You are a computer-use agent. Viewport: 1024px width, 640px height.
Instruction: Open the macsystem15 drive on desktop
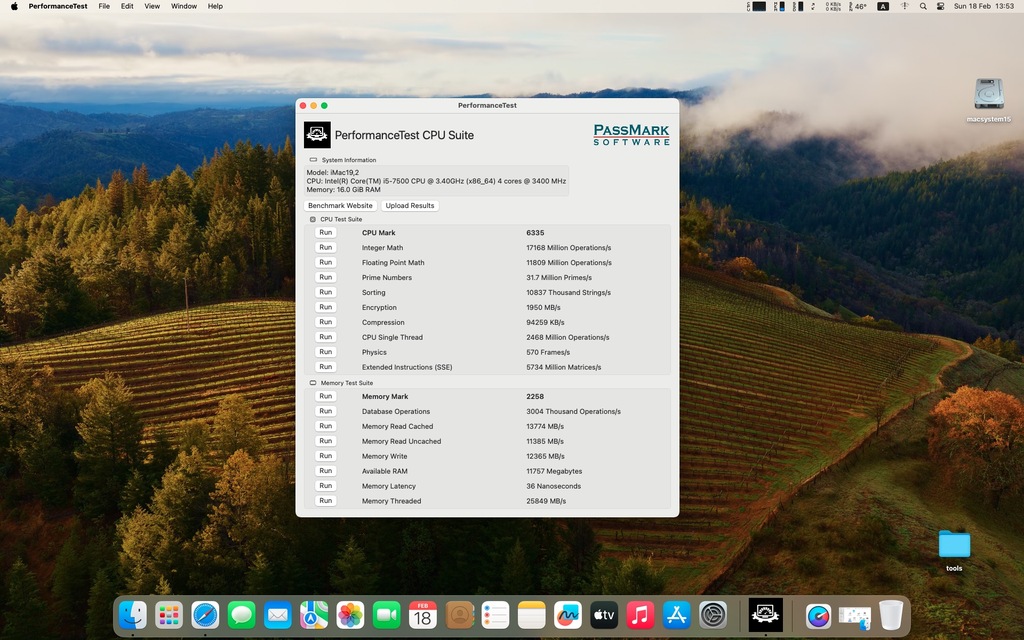[988, 95]
